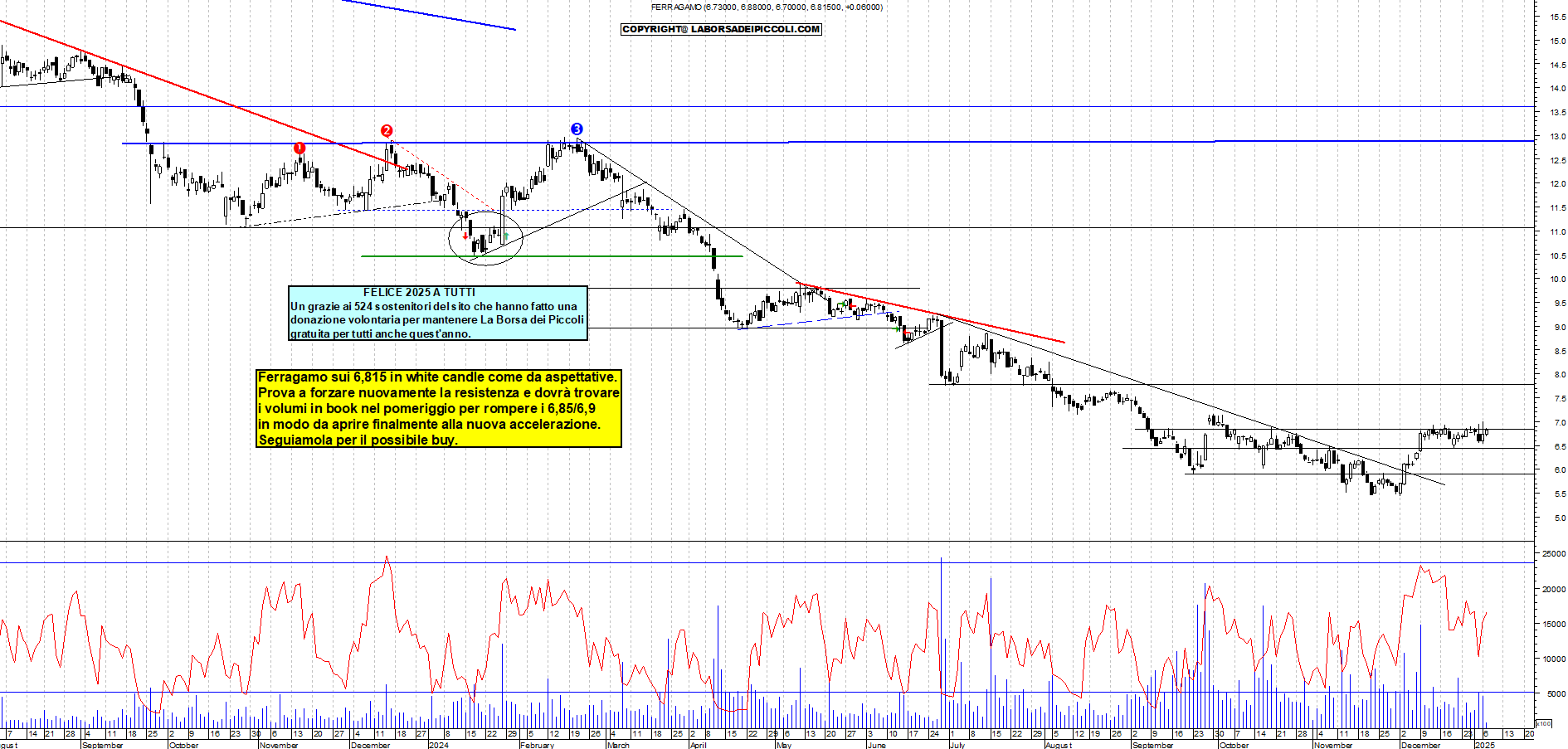Image resolution: width=1568 pixels, height=749 pixels.
Task: Click the 25000 volume axis label
Action: click(1554, 554)
